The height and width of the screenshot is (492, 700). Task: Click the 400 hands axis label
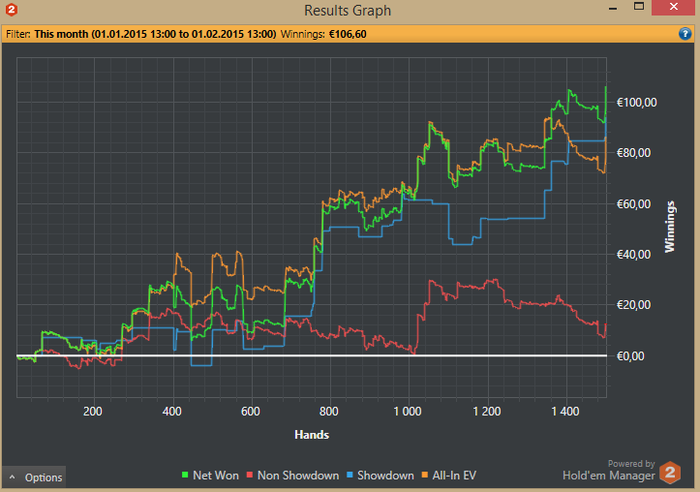click(x=172, y=411)
